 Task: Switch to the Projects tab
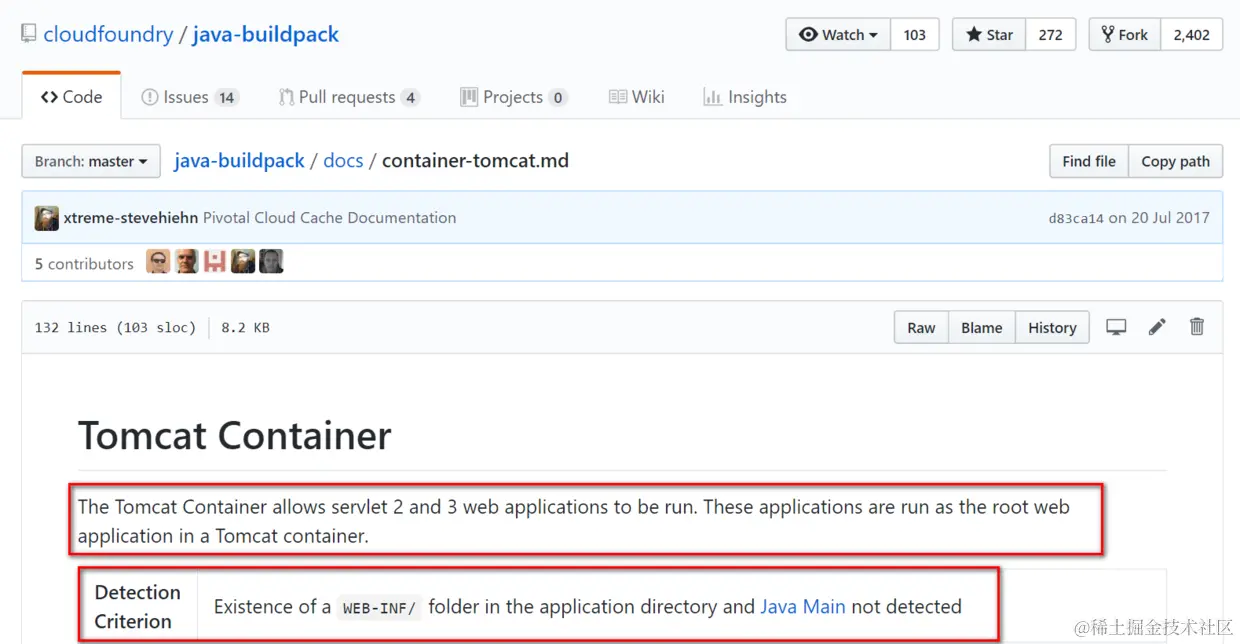(513, 97)
